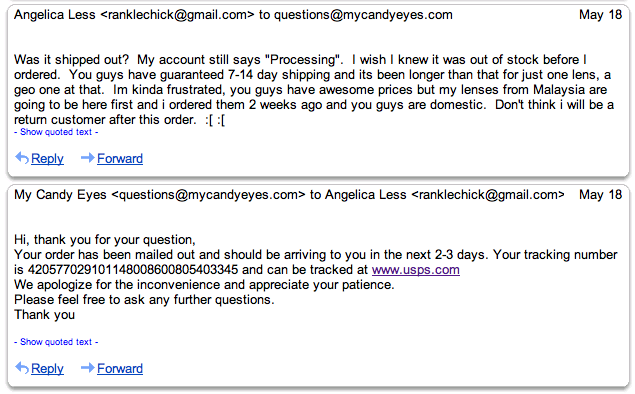Click the forward arrow icon under Angelica's message

click(x=88, y=158)
